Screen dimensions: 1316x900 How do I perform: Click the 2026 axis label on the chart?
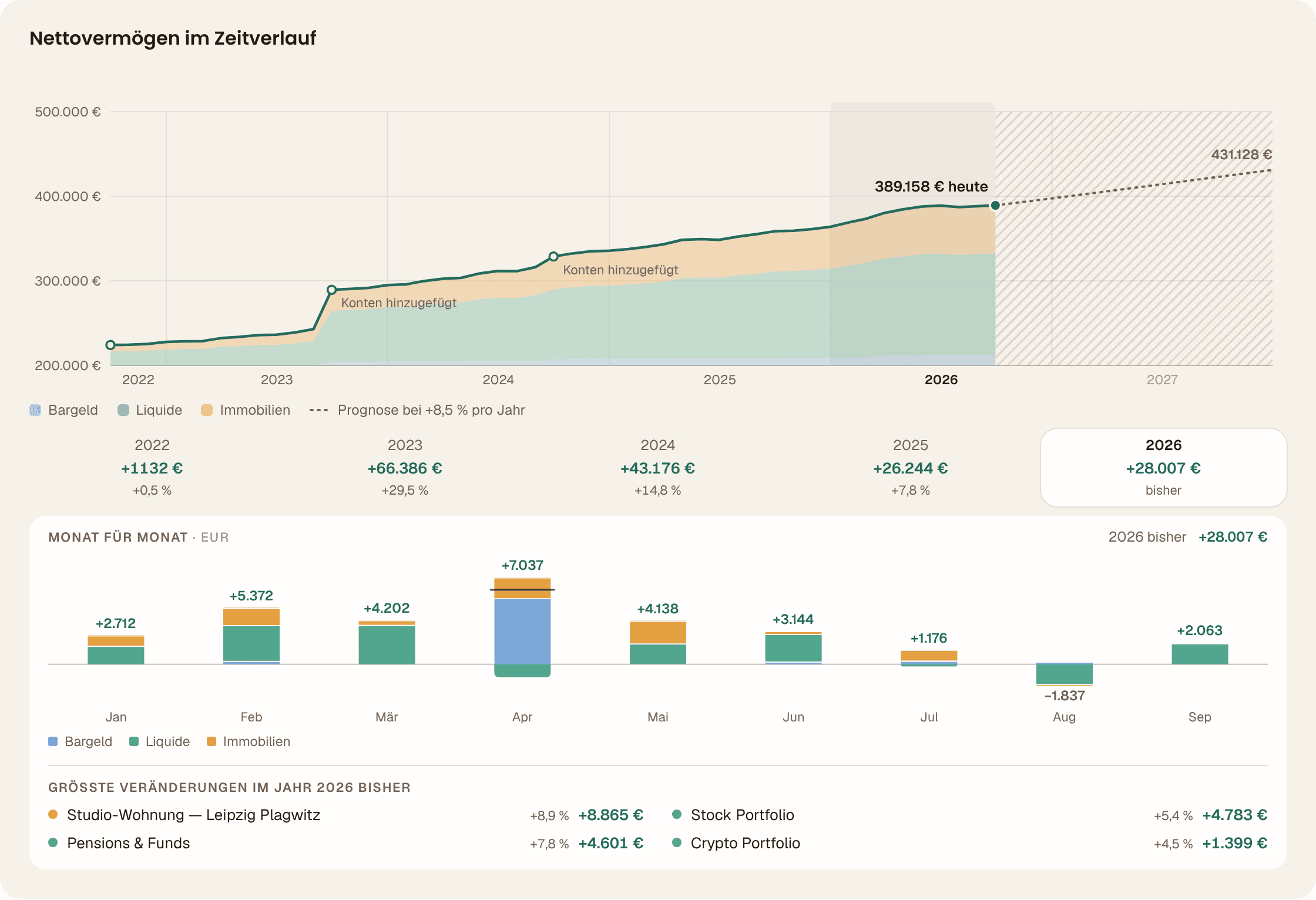coord(941,380)
